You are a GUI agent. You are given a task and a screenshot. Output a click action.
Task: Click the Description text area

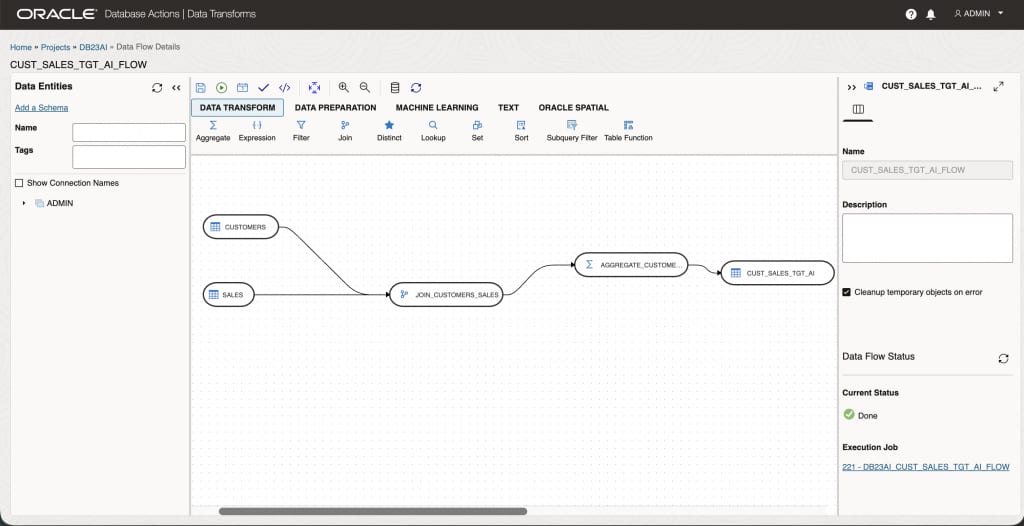coord(927,238)
